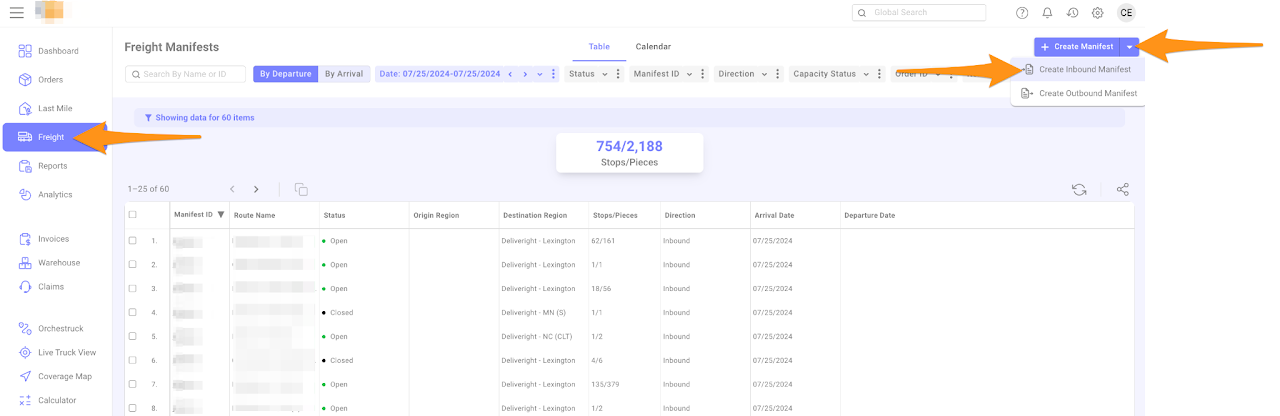The image size is (1280, 416).
Task: Click the share icon above the table
Action: [1123, 189]
